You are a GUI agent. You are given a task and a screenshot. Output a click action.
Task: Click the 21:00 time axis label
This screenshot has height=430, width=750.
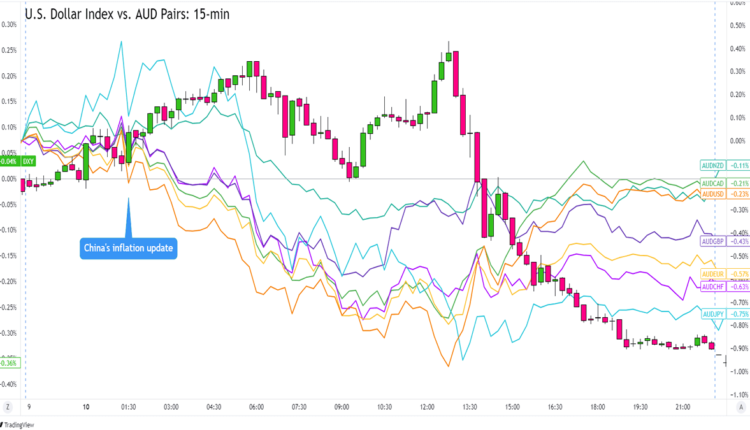click(x=682, y=407)
